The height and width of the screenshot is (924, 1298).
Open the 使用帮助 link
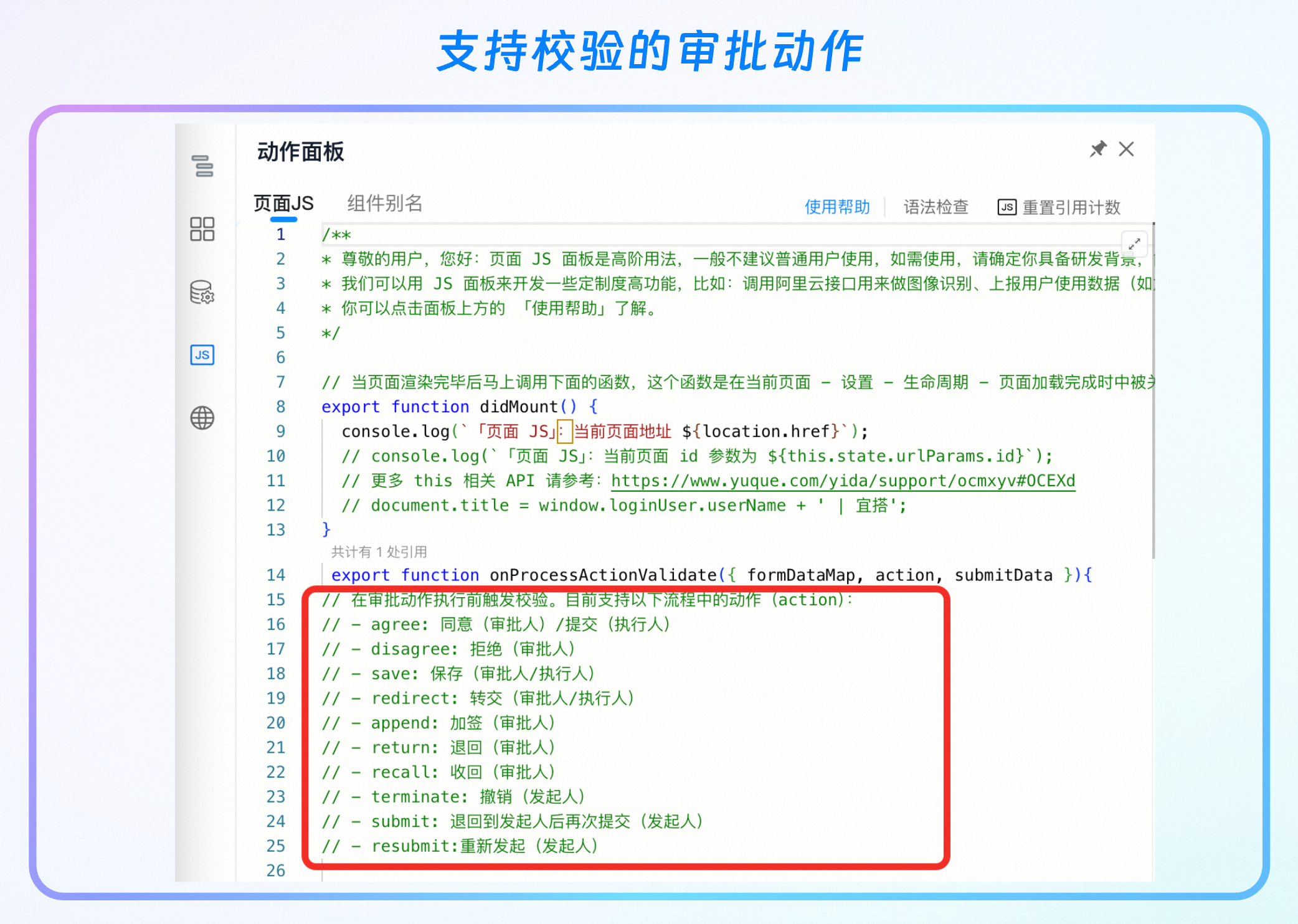837,207
